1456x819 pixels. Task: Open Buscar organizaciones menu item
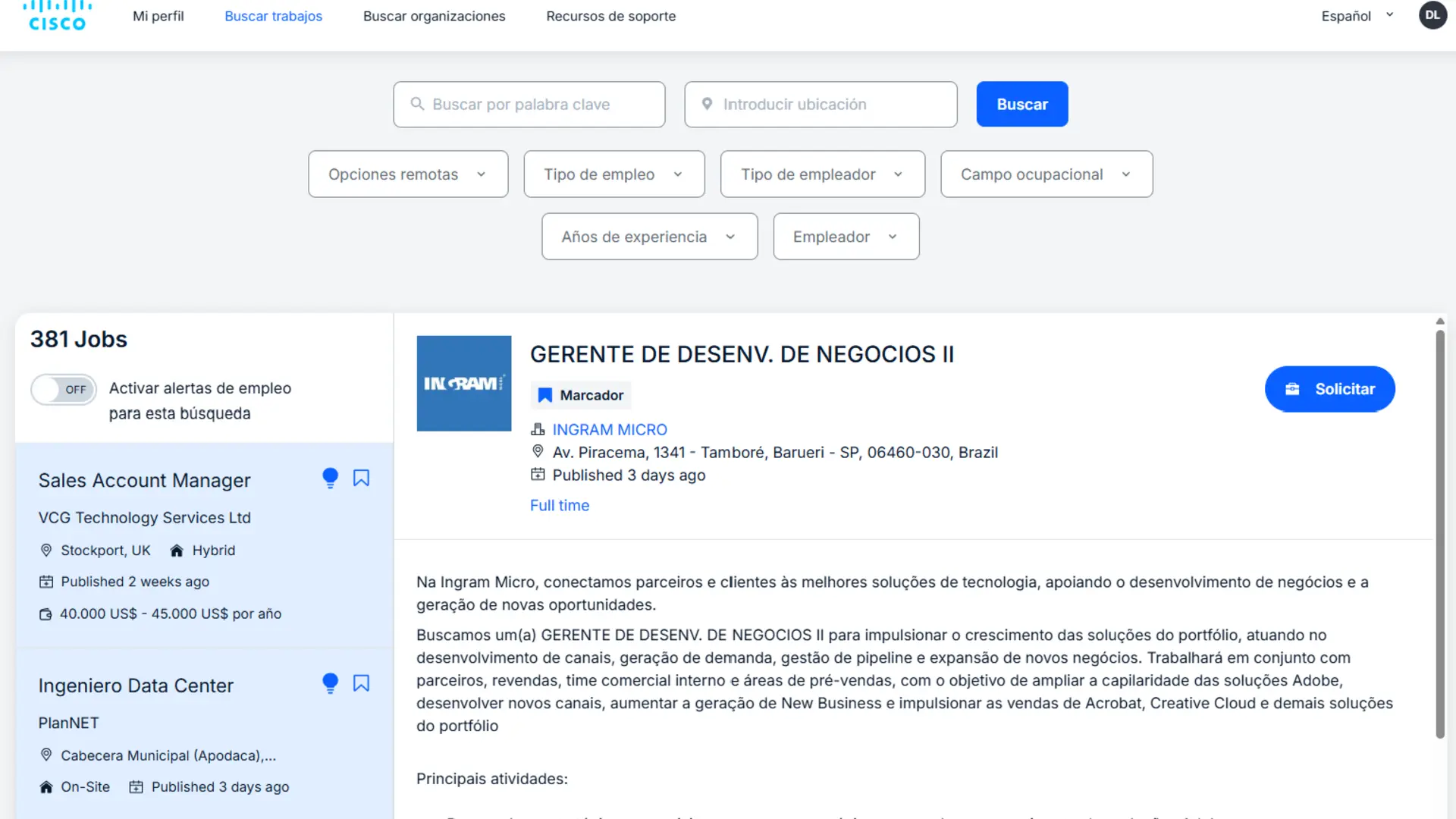pyautogui.click(x=435, y=16)
